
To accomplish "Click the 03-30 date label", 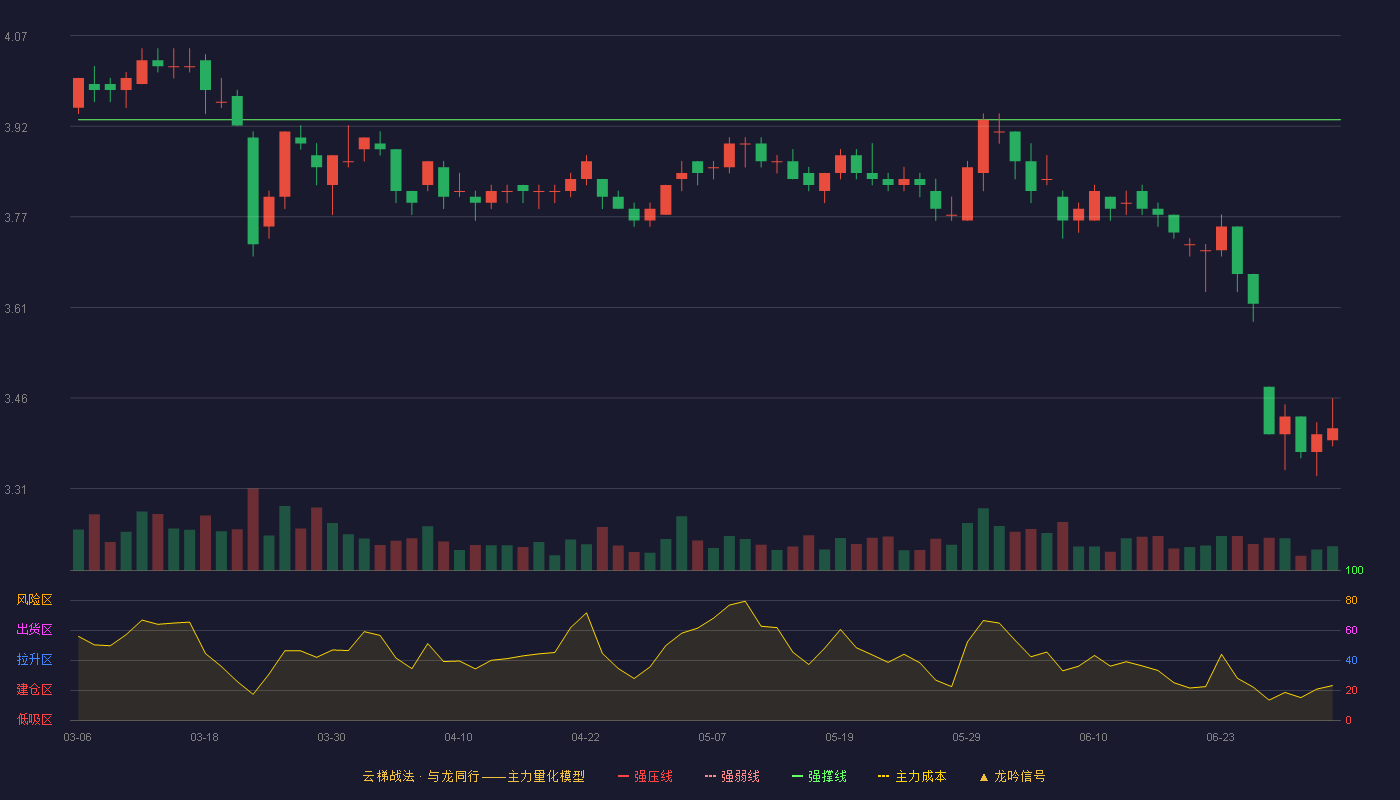I will click(331, 737).
